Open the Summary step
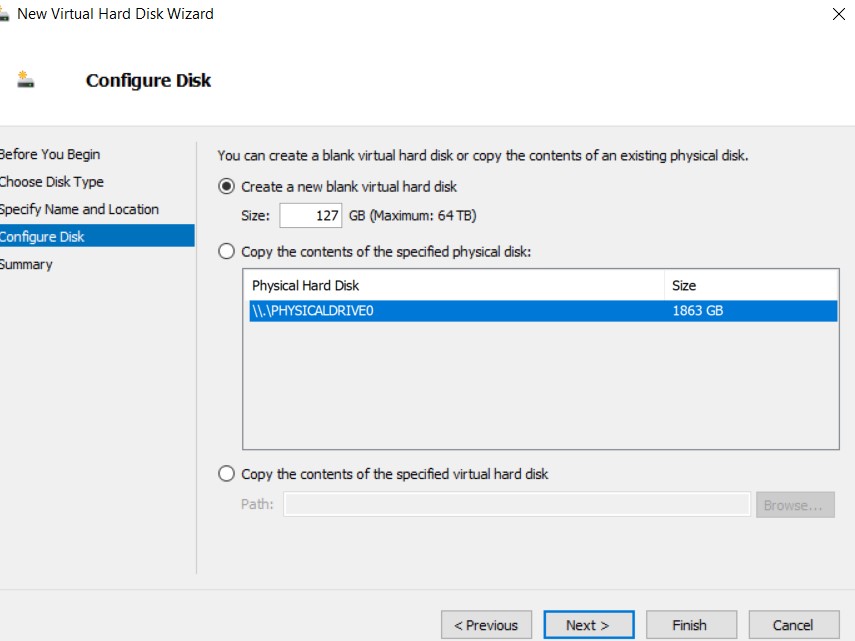Image resolution: width=855 pixels, height=641 pixels. coord(27,264)
